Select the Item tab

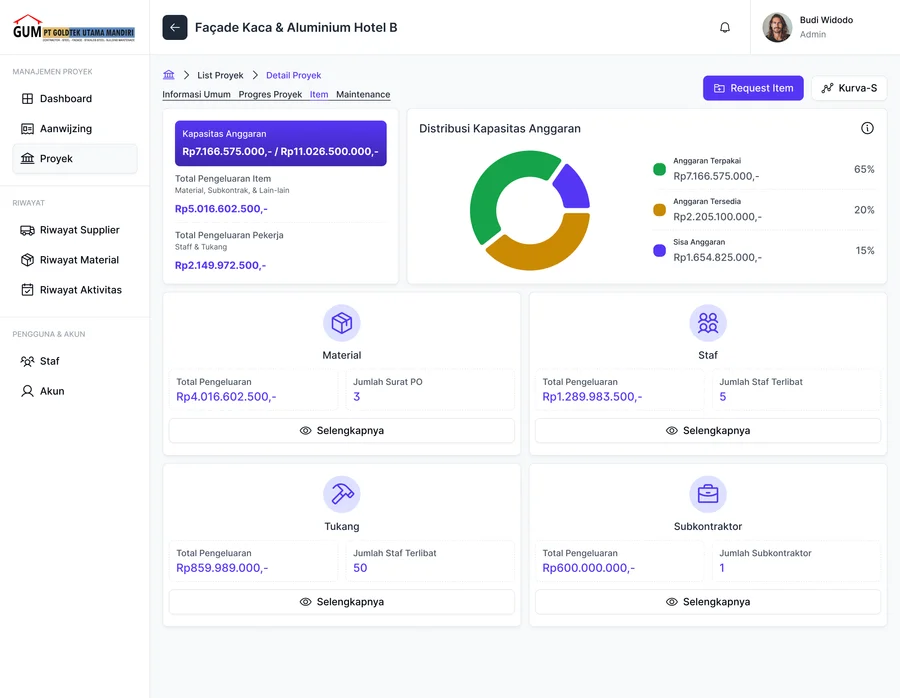coord(319,95)
